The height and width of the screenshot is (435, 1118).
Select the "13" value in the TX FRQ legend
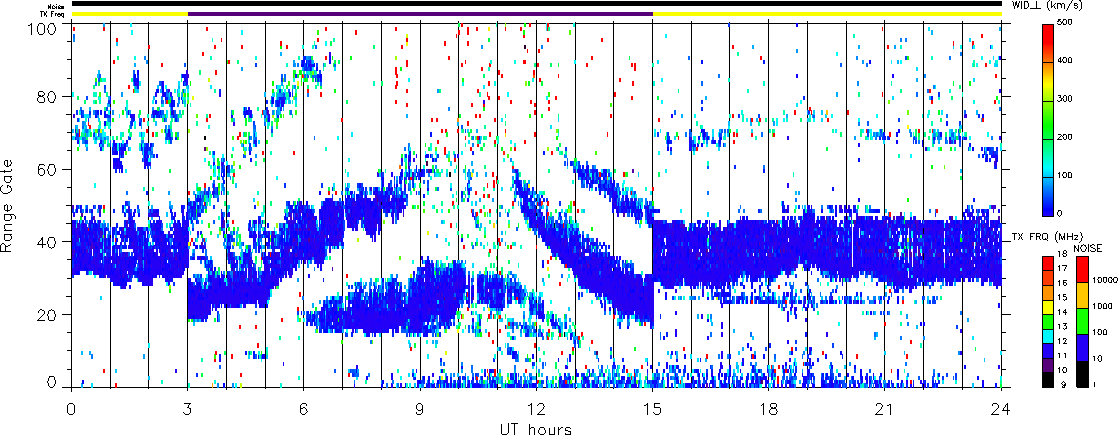1061,326
